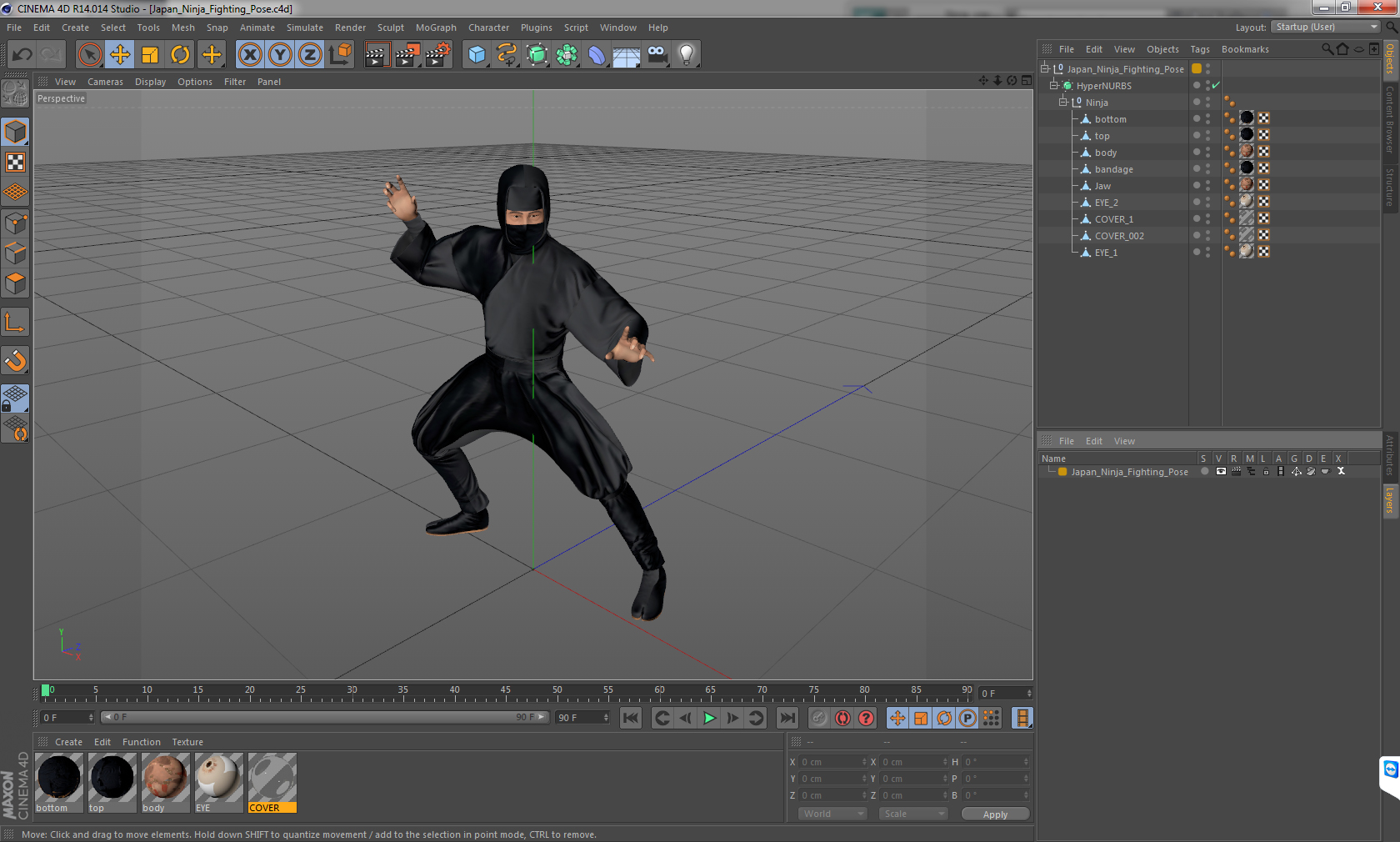Open the Sculpt menu

point(390,28)
